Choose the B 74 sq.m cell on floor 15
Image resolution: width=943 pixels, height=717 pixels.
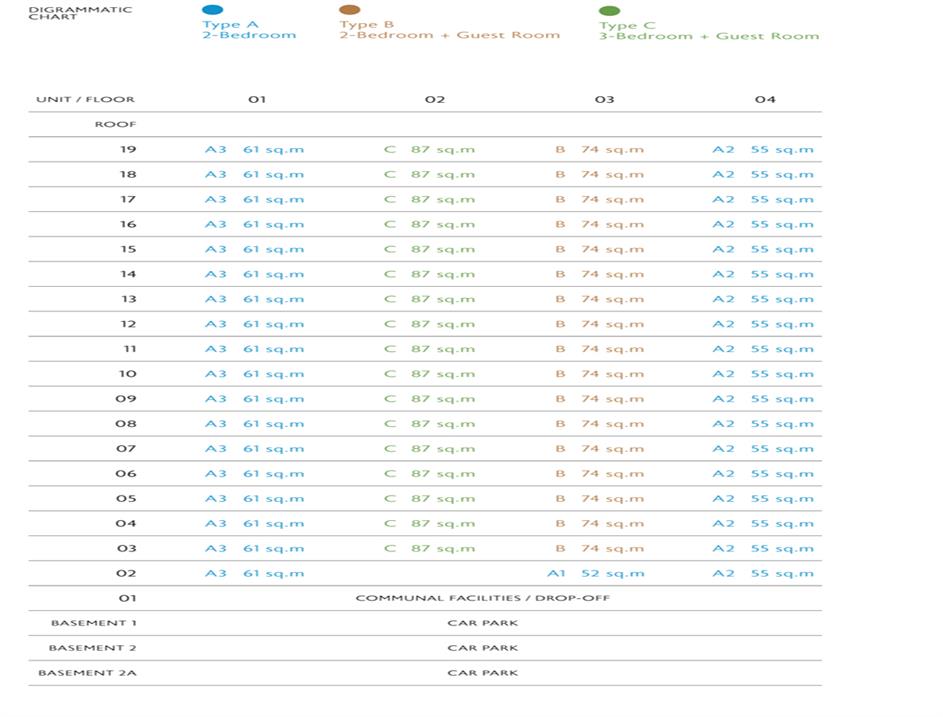click(599, 249)
